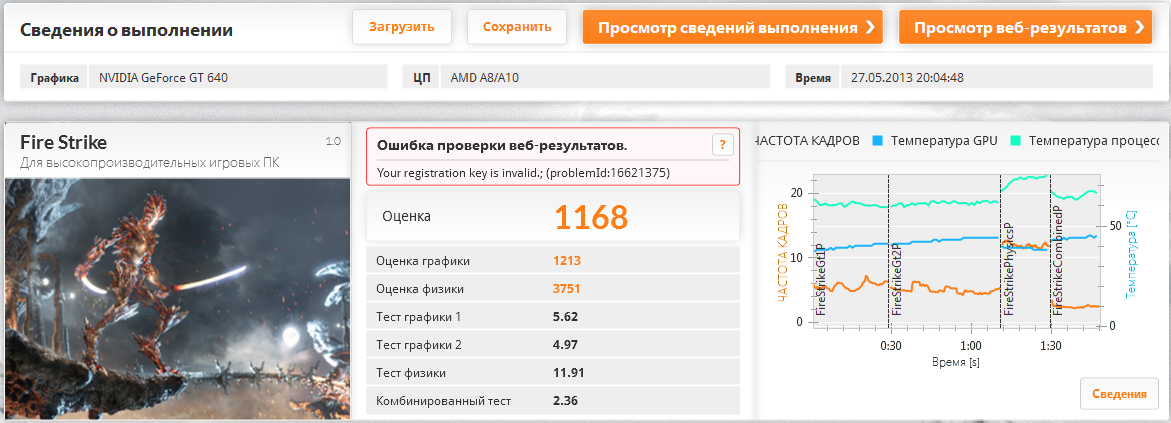Click the Сведения о выполнении heading

(x=126, y=30)
